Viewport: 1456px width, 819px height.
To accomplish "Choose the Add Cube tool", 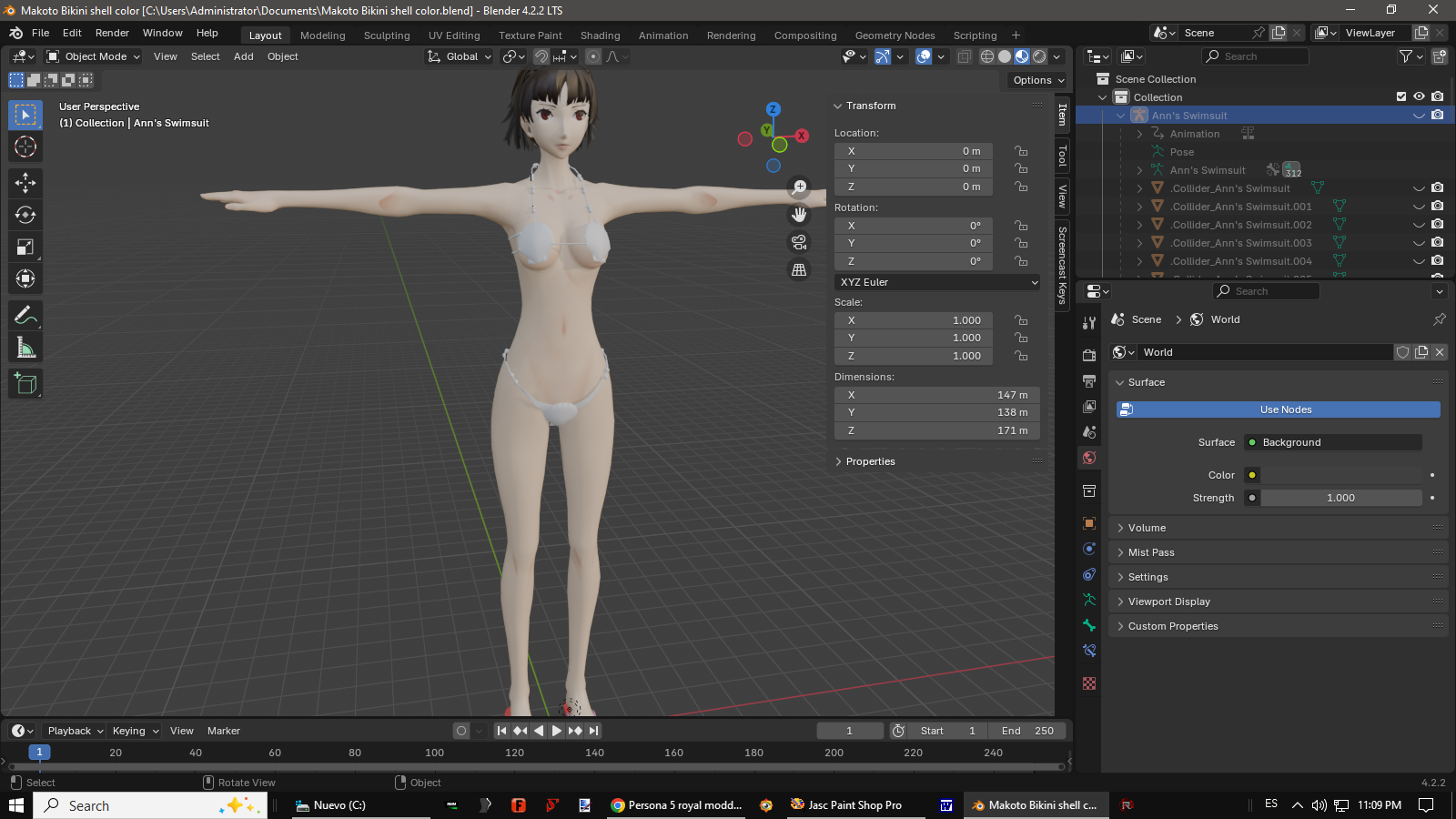I will point(25,383).
